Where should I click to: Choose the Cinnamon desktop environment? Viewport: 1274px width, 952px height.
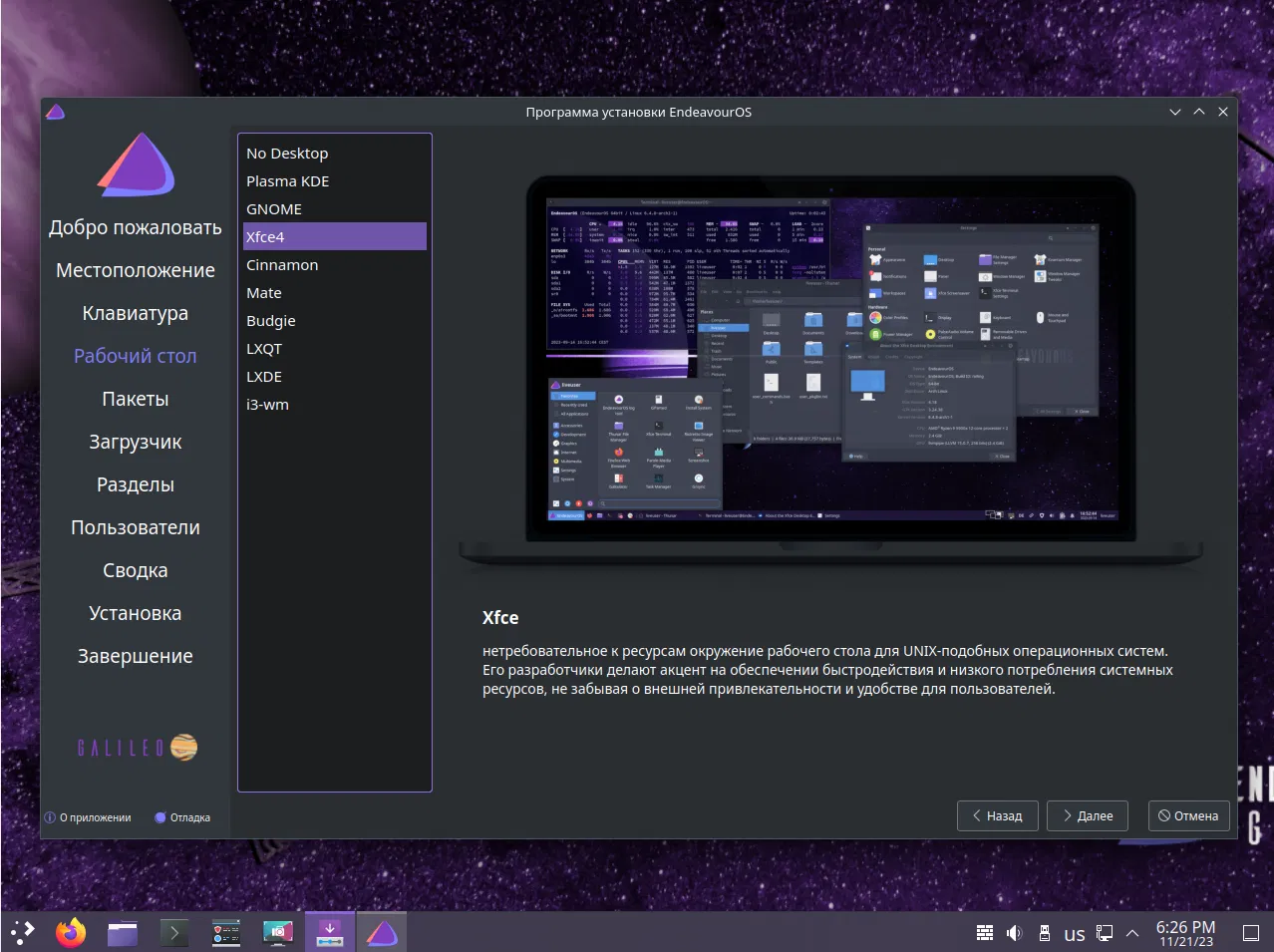tap(282, 265)
